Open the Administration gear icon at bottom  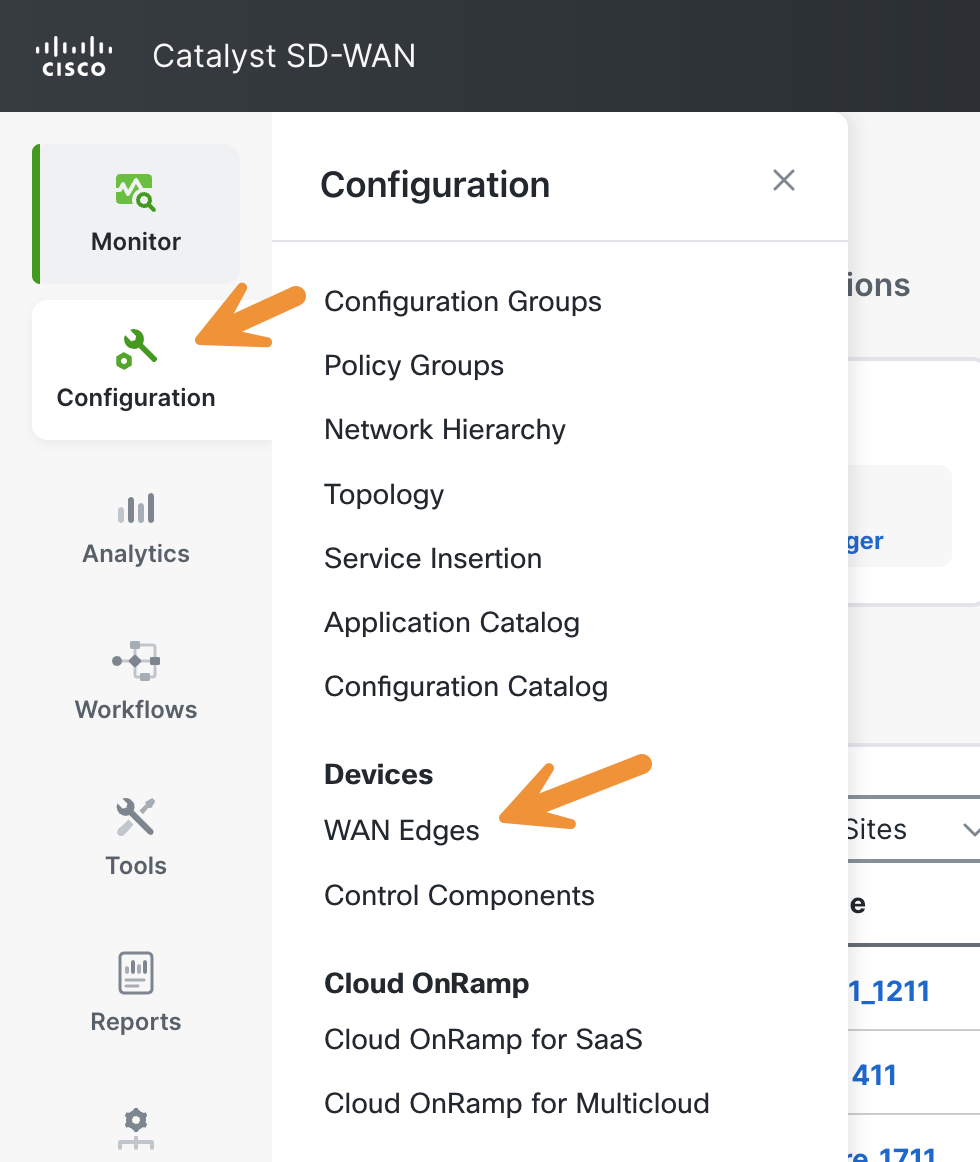(x=136, y=1129)
